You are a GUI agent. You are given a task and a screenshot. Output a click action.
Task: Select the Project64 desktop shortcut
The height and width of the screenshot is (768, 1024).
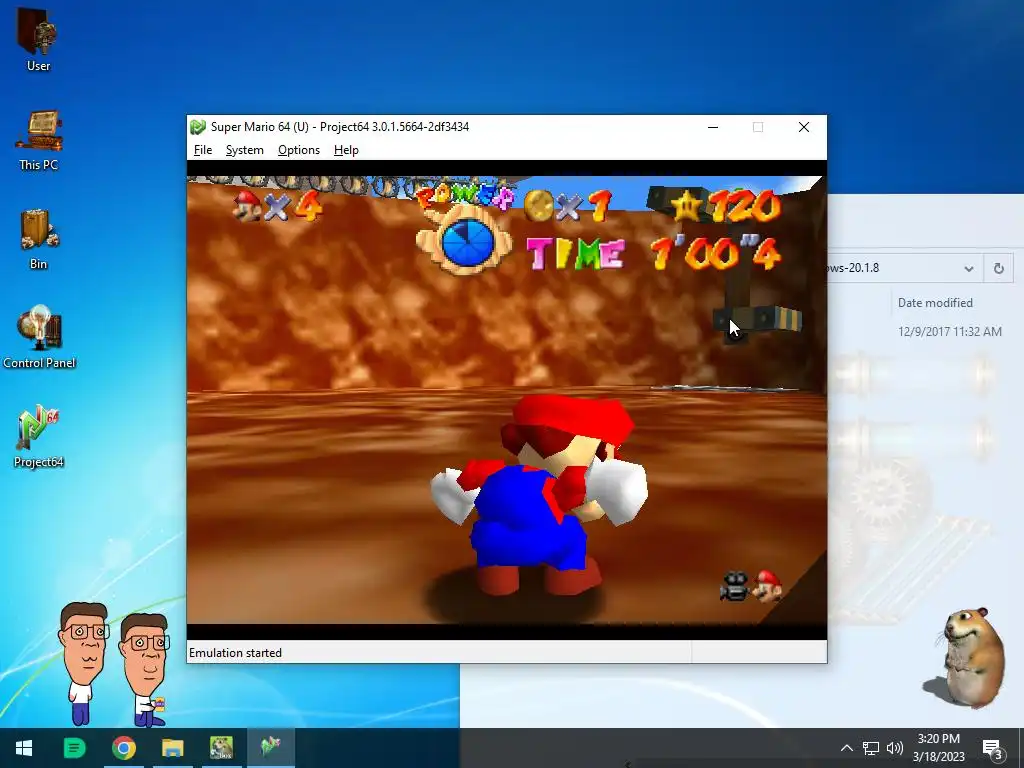coord(39,436)
